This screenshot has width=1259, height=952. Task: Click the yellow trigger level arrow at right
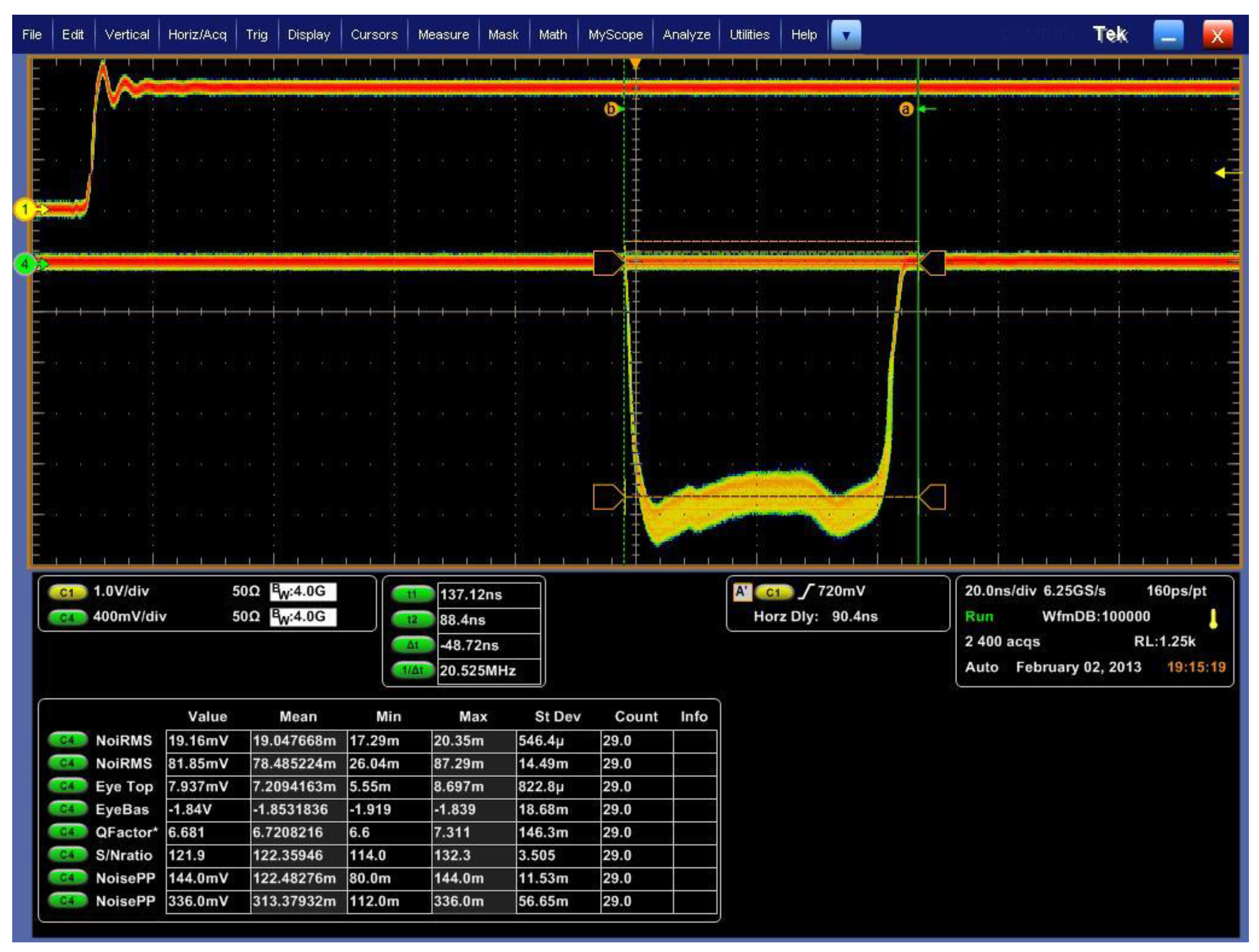pos(1222,172)
